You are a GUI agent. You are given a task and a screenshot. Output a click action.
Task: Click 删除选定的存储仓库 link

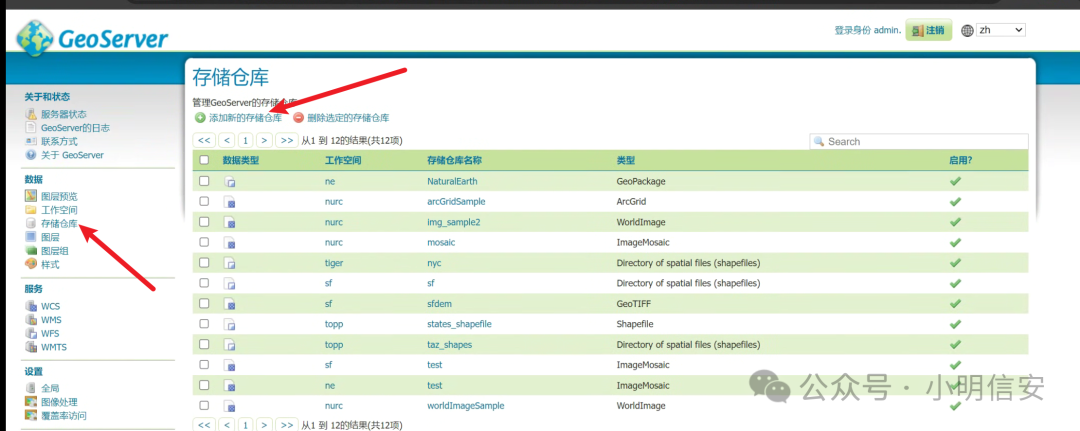pyautogui.click(x=348, y=118)
